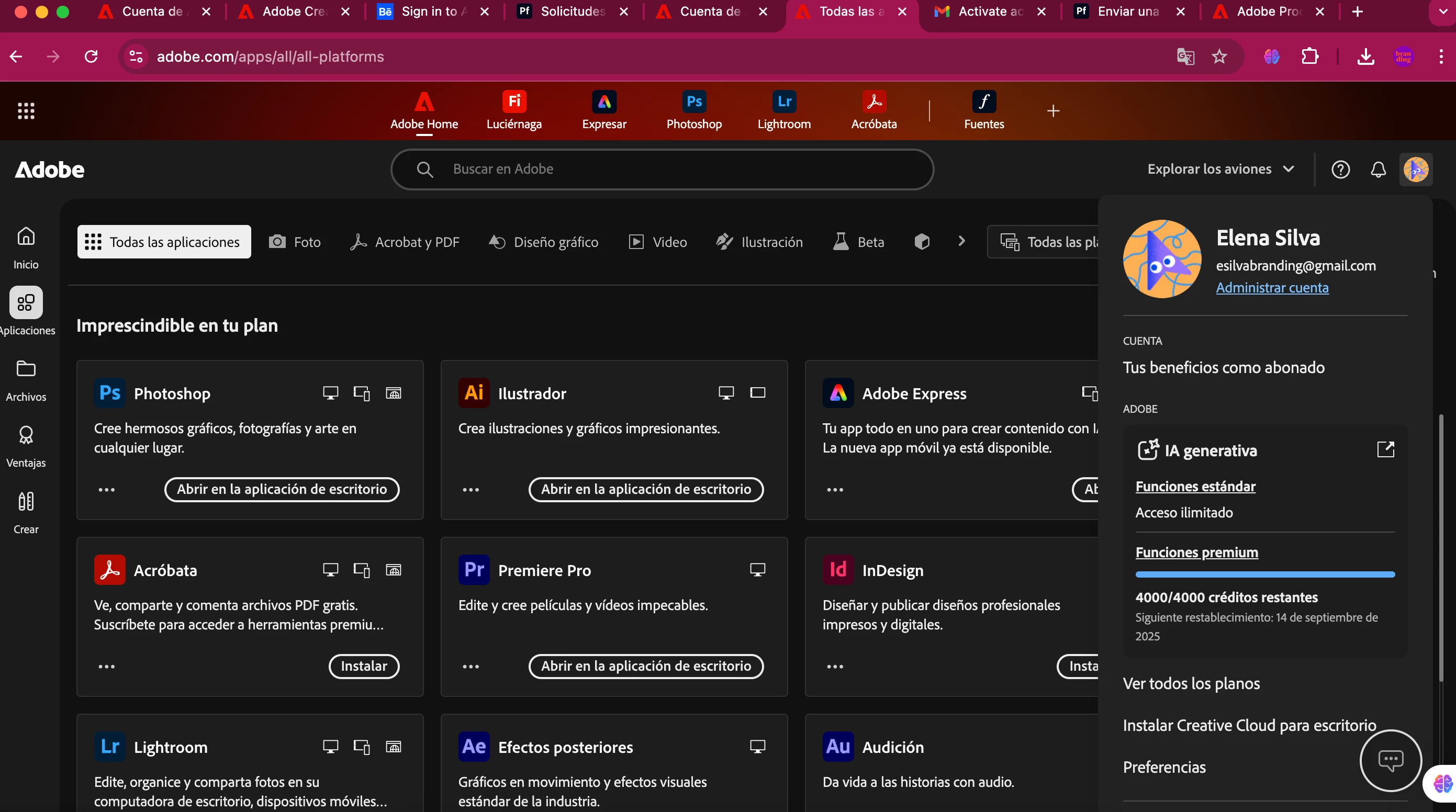Open Photoshop card more options ellipsis
The image size is (1456, 812).
coord(106,489)
